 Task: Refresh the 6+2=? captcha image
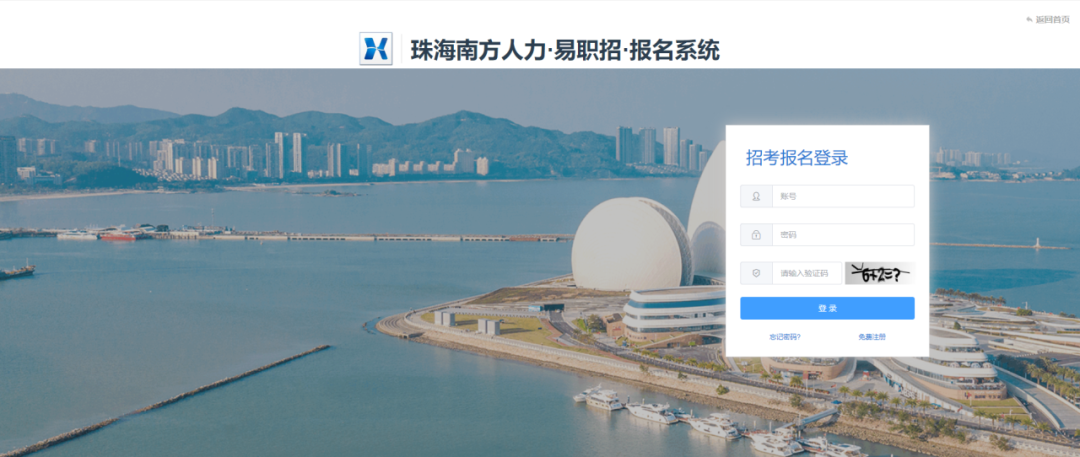point(880,274)
